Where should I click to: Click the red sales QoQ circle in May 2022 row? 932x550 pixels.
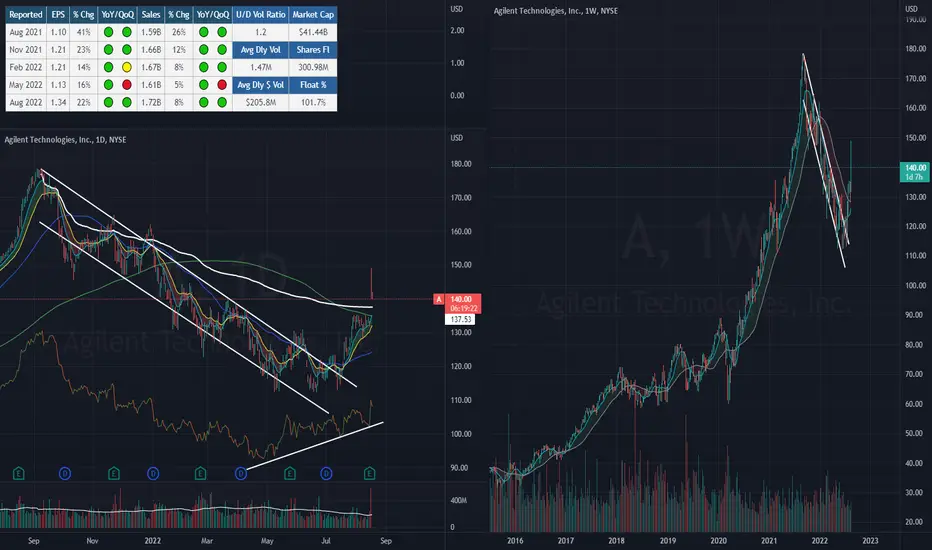click(222, 85)
